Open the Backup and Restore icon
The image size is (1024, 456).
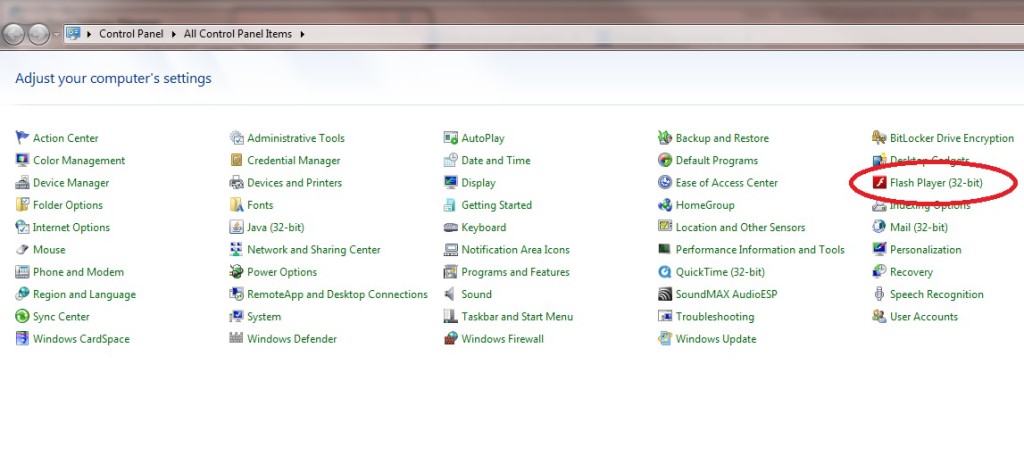(665, 138)
